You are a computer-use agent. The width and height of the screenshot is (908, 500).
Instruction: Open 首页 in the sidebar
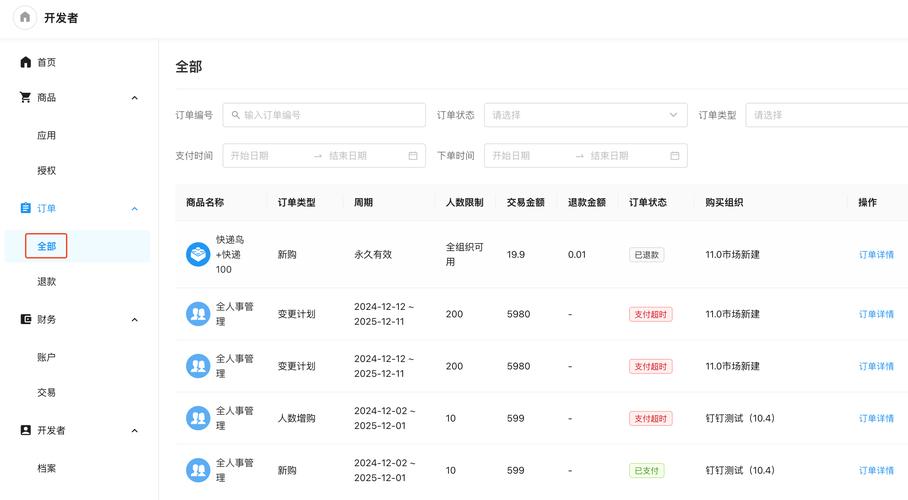47,62
